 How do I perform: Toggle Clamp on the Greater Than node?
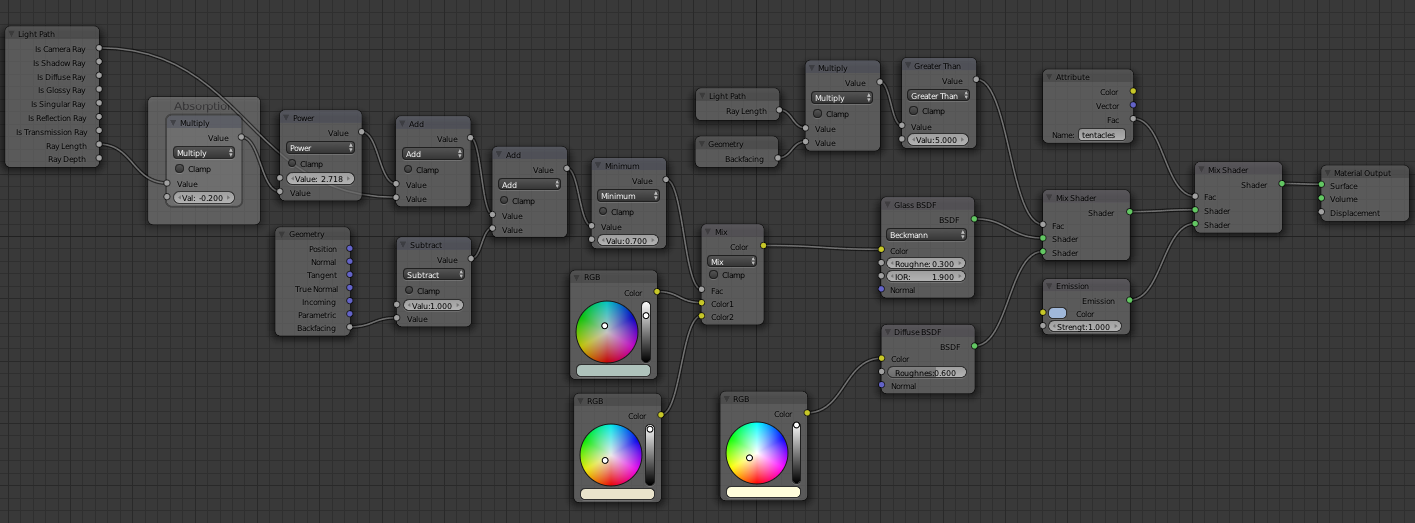pos(912,111)
